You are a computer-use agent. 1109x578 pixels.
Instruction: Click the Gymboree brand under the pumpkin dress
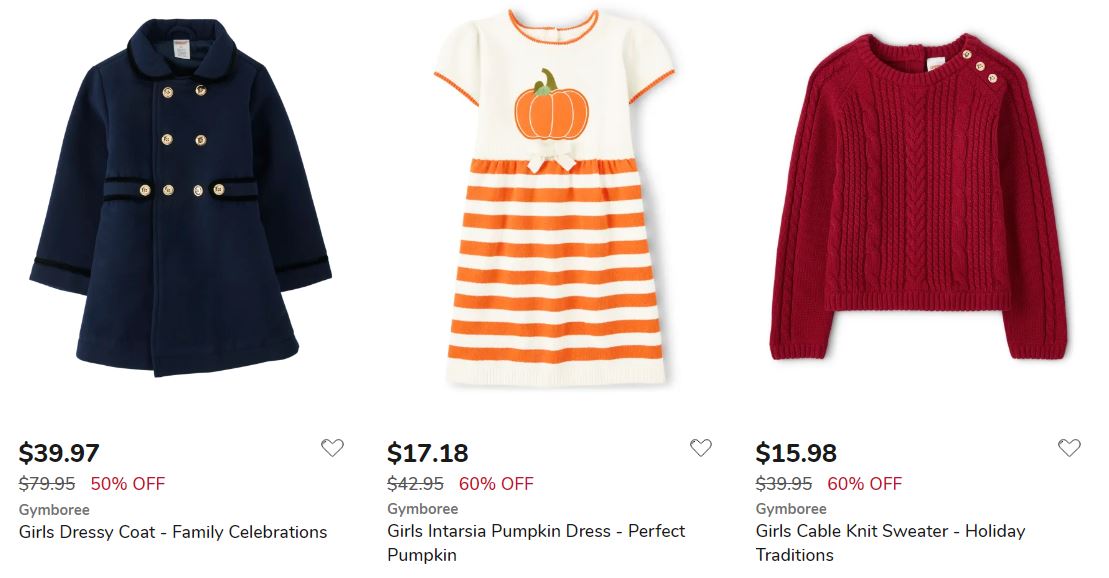(421, 509)
